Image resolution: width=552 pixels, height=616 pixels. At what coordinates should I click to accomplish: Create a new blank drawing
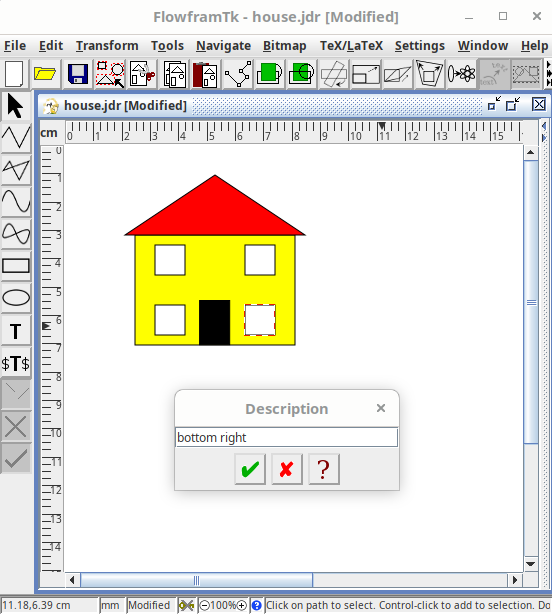tap(14, 74)
